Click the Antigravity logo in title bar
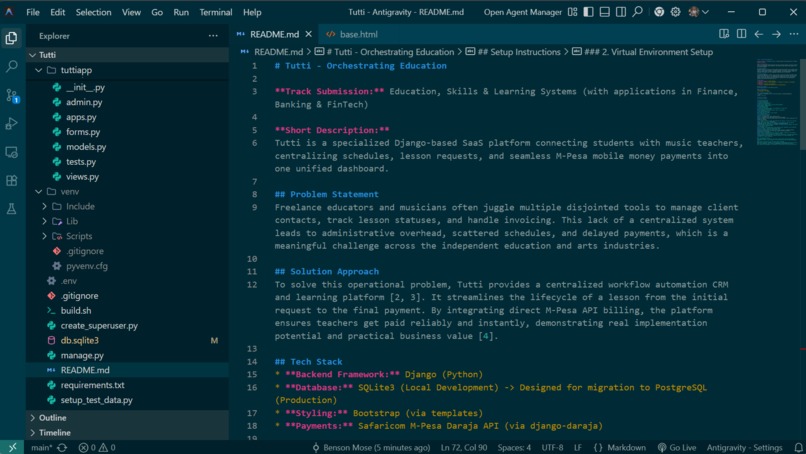This screenshot has height=454, width=806. 9,11
